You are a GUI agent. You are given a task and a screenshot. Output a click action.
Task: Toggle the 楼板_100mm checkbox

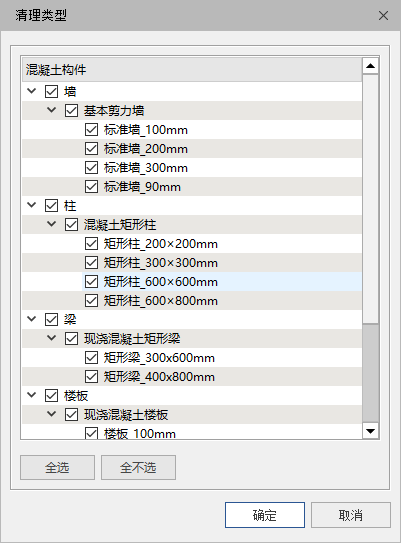[x=91, y=433]
